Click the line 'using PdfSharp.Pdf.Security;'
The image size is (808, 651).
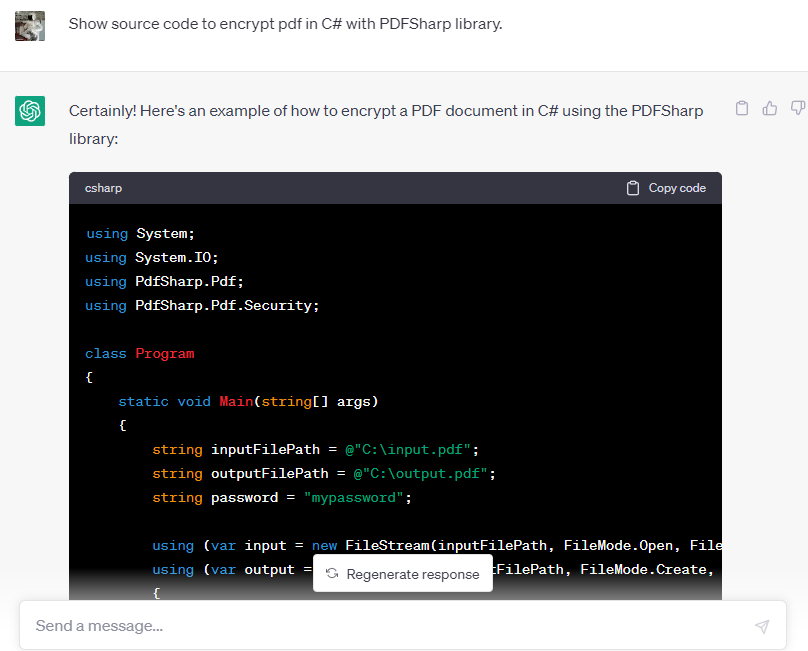202,306
